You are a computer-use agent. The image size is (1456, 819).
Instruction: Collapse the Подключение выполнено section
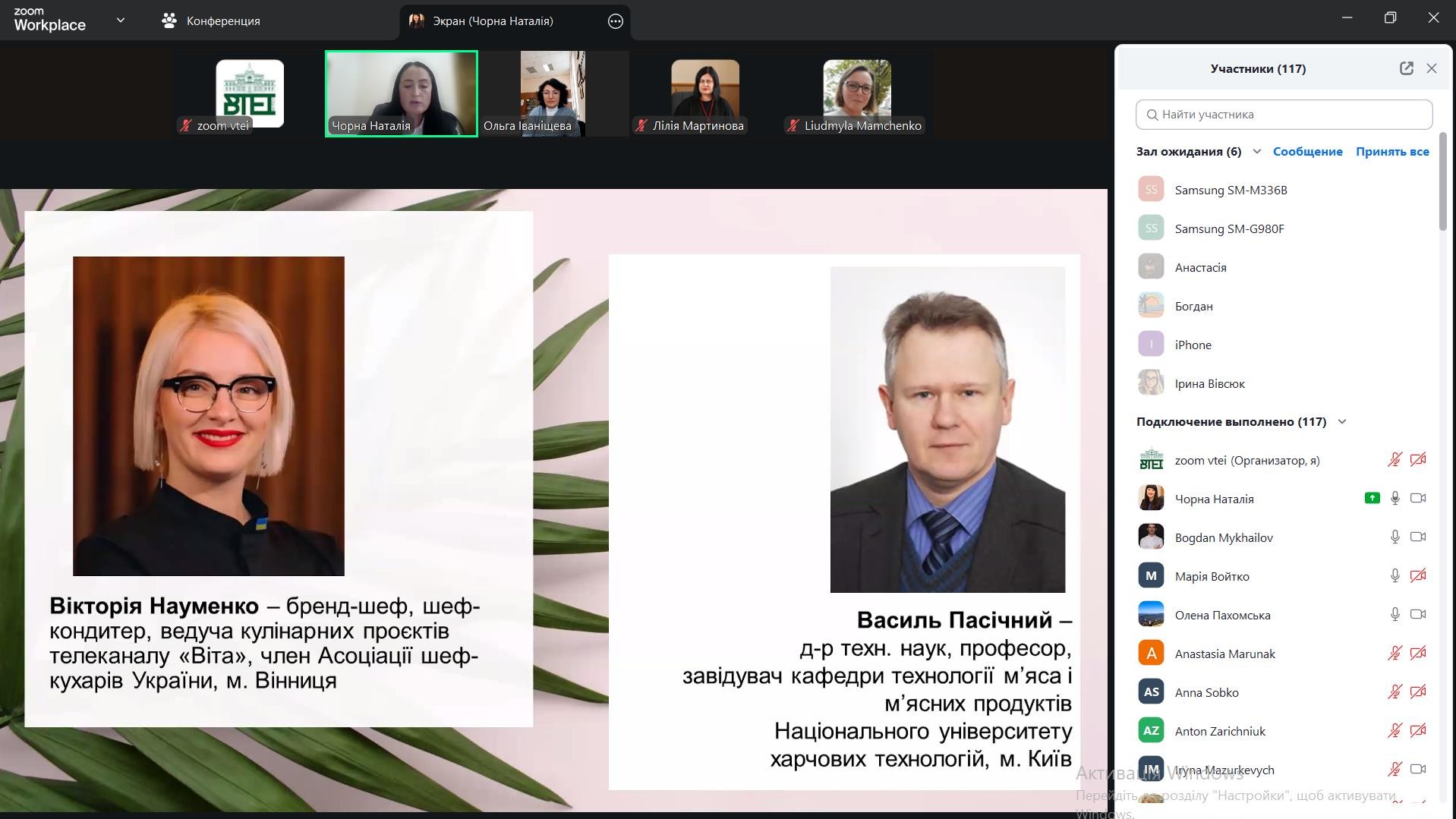pos(1341,422)
